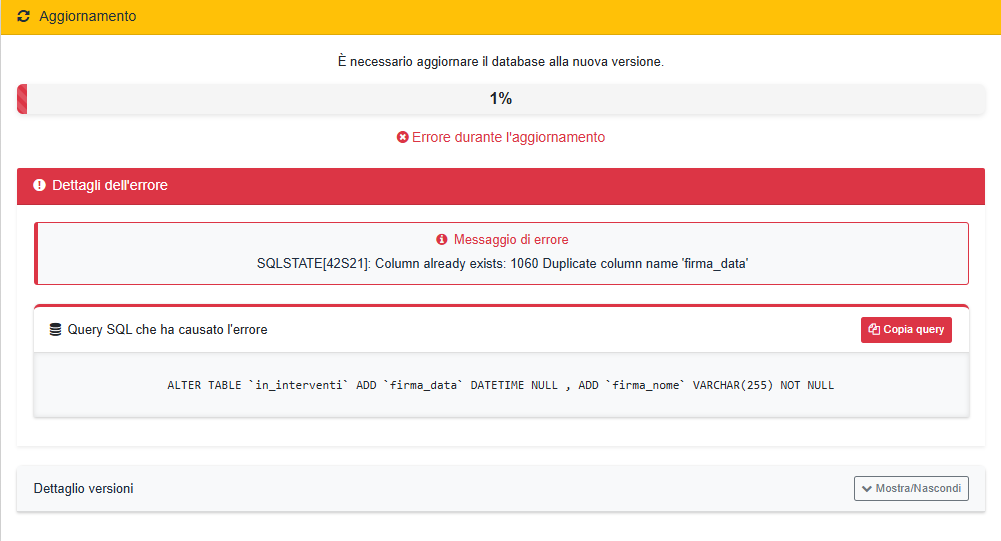Click the database icon beside Query SQL

[55, 329]
